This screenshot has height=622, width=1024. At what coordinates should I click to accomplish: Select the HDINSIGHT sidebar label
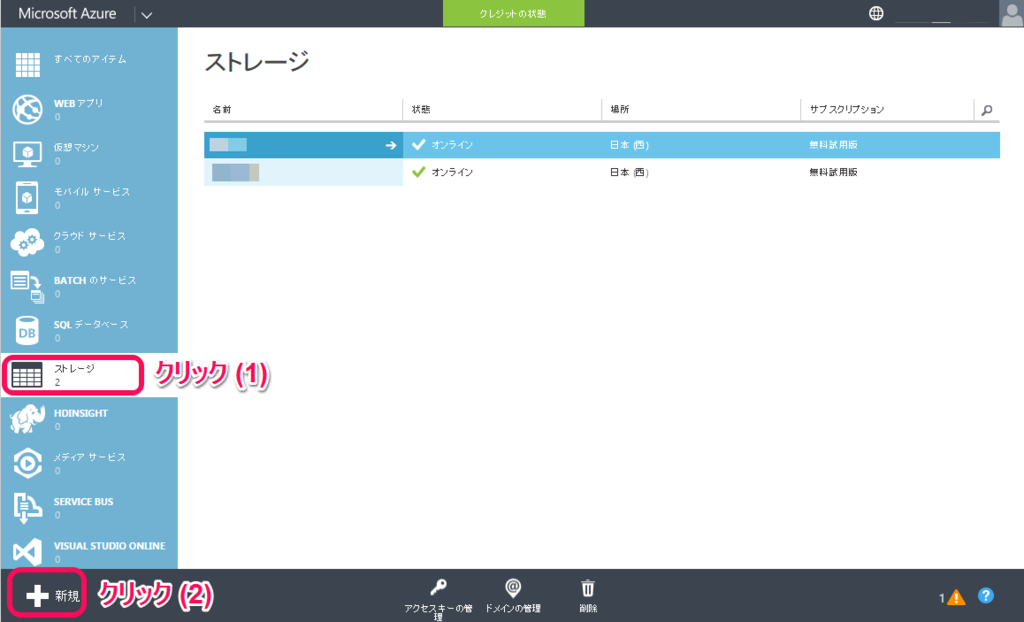81,413
